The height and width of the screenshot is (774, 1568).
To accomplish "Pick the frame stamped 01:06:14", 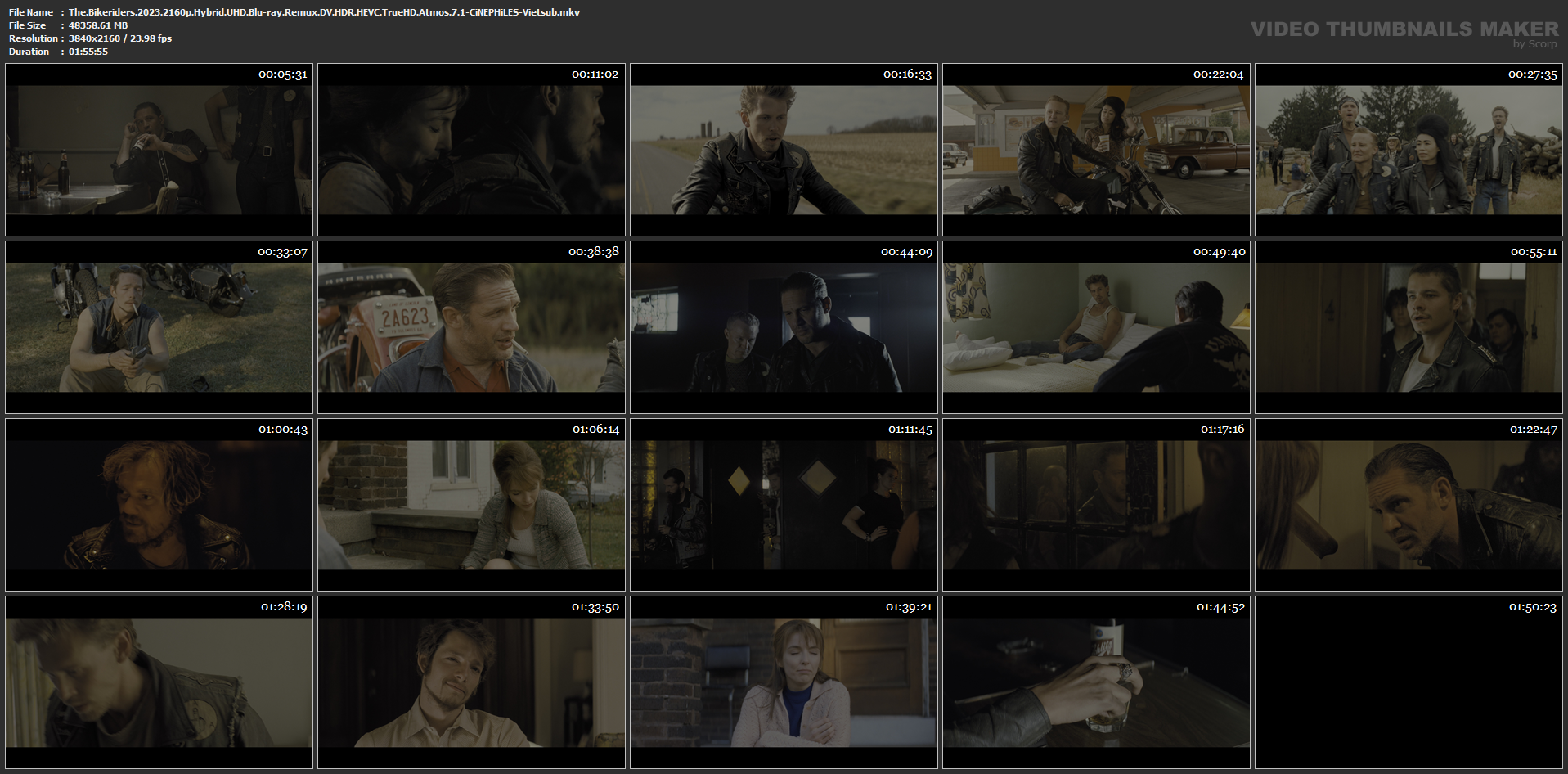I will pos(471,505).
